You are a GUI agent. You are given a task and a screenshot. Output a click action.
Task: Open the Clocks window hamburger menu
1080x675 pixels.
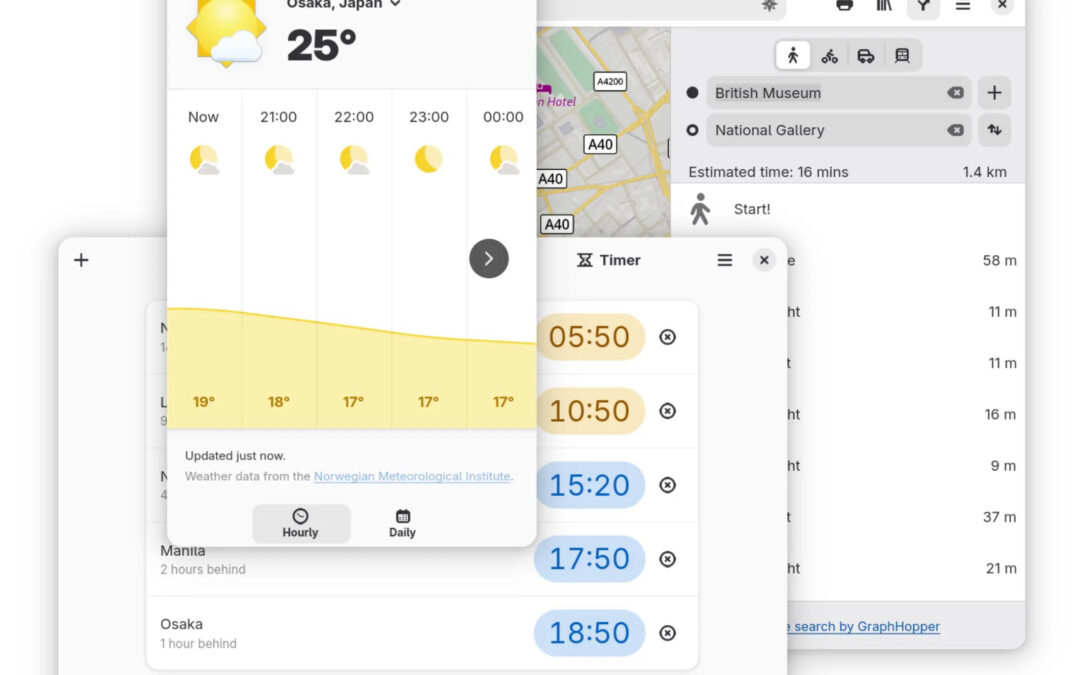[725, 260]
